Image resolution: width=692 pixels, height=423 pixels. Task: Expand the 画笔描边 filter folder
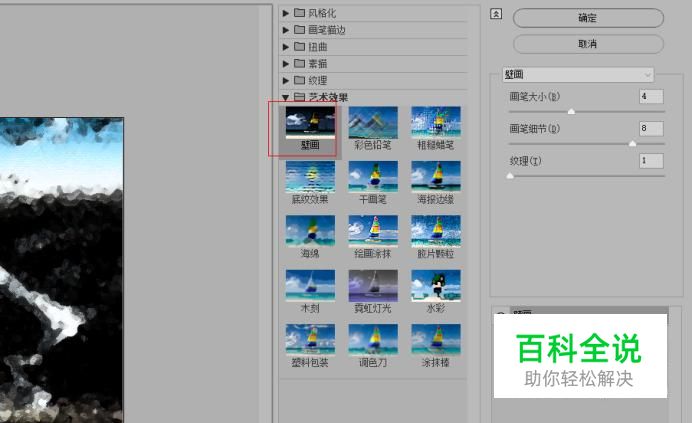[286, 30]
